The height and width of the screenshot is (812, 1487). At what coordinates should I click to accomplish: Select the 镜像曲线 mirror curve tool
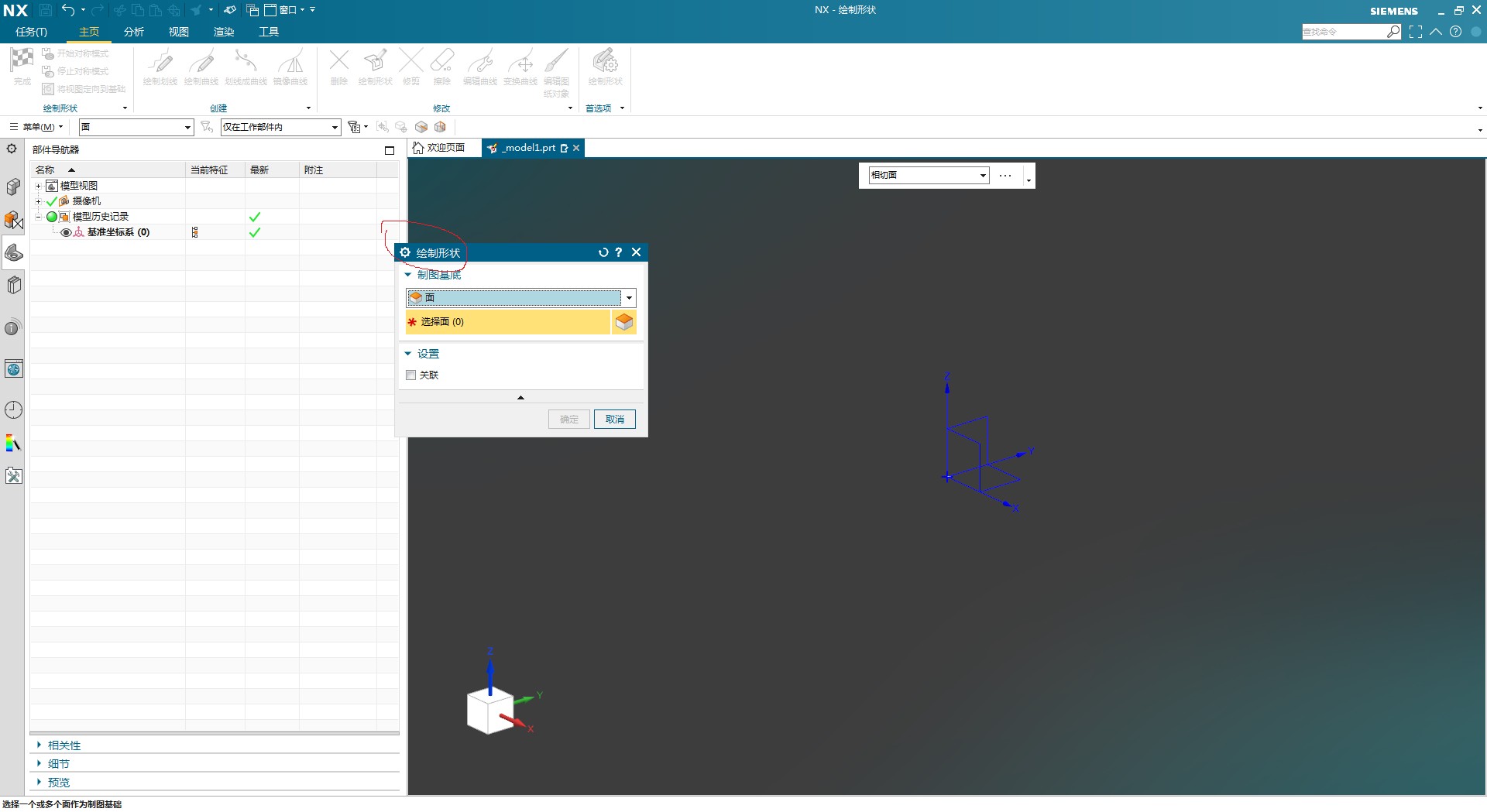point(290,67)
